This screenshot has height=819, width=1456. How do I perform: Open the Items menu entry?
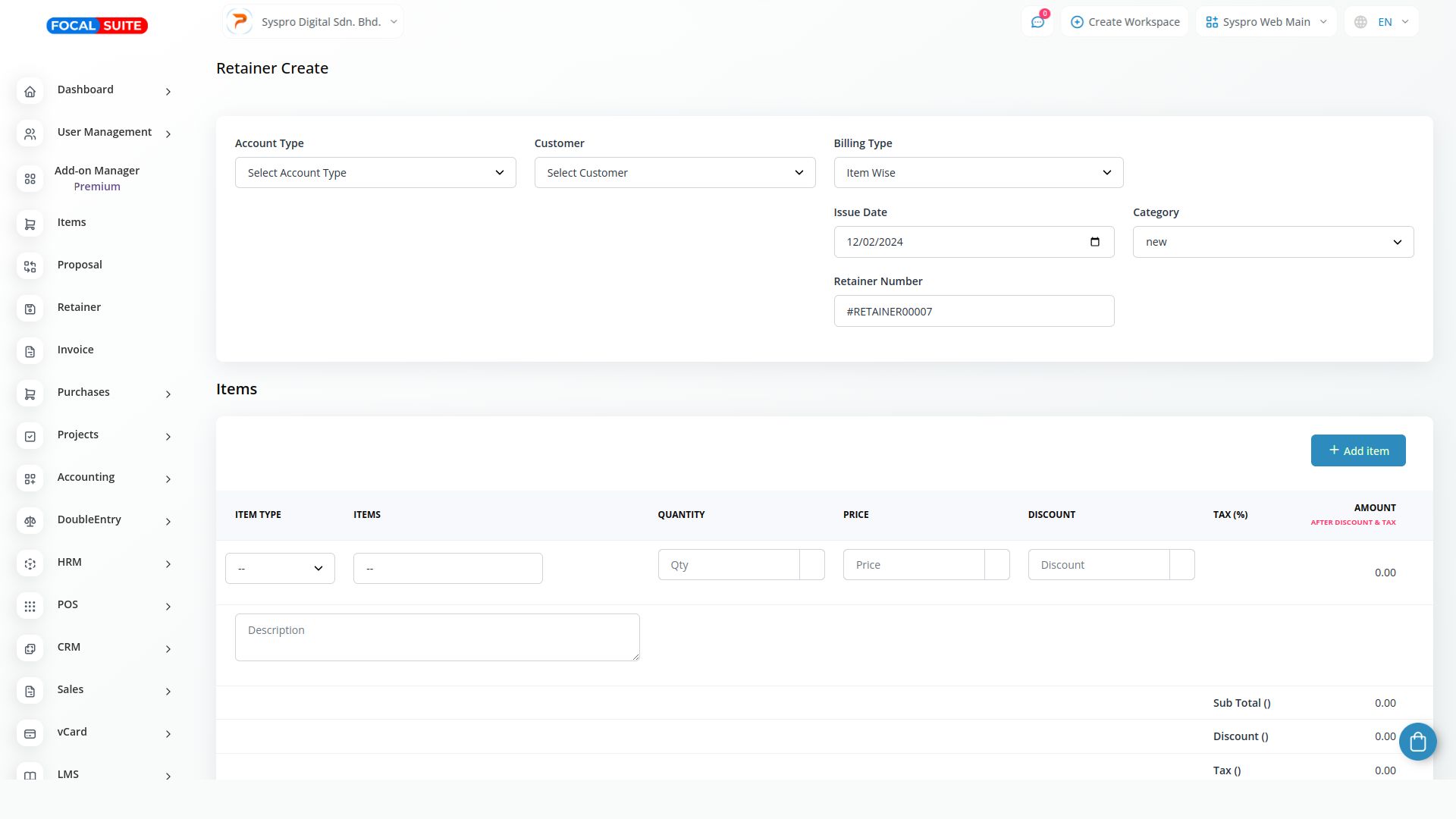point(71,222)
